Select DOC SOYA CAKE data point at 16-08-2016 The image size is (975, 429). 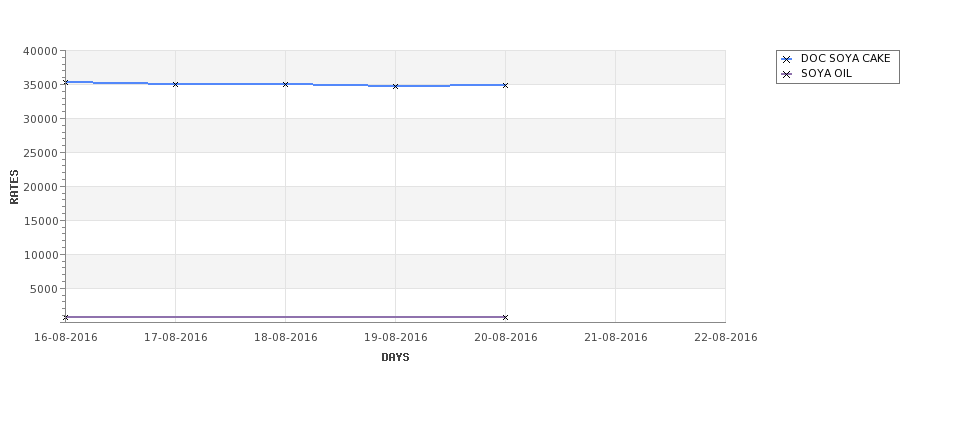pos(65,82)
